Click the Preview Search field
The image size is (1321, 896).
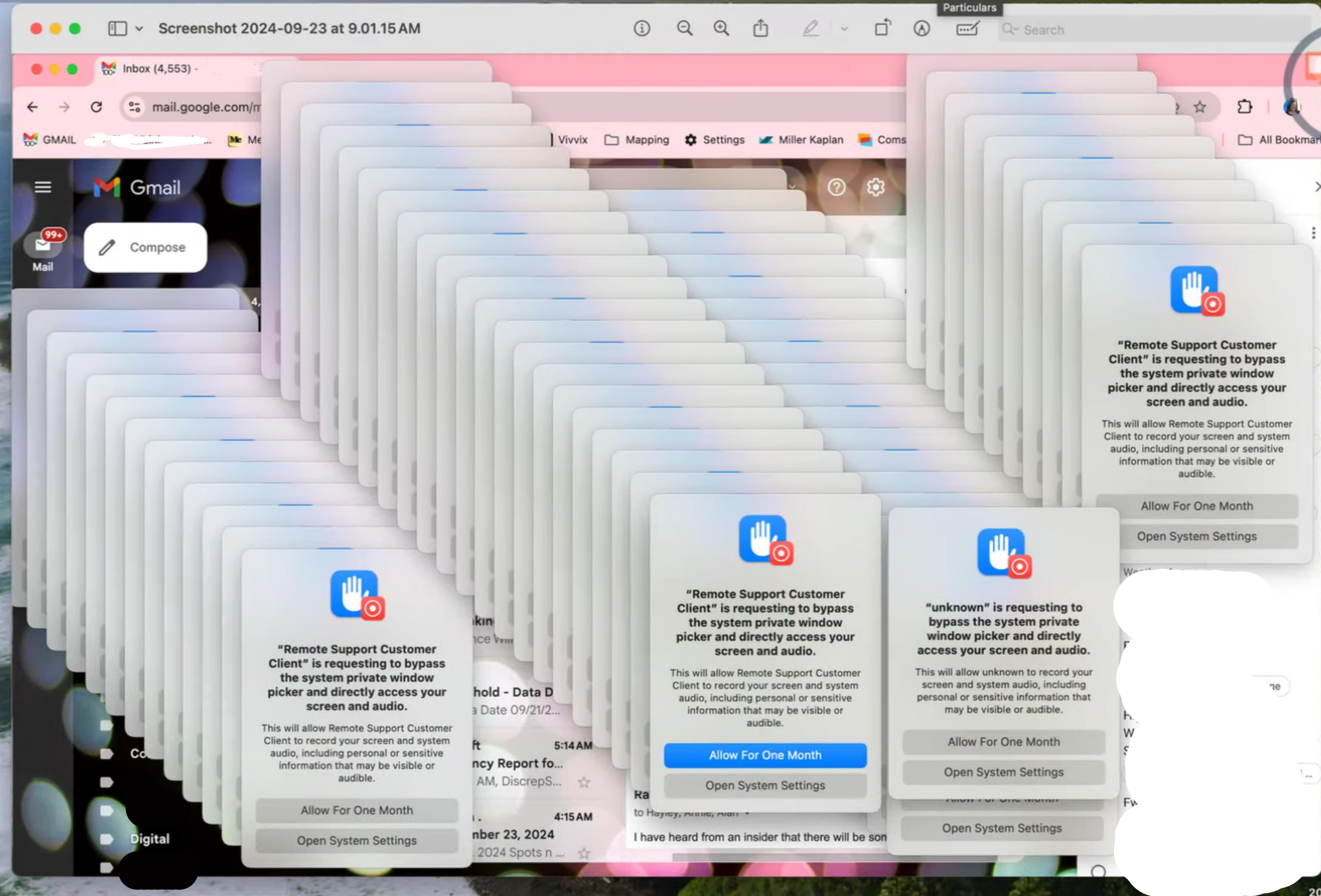coord(1154,30)
